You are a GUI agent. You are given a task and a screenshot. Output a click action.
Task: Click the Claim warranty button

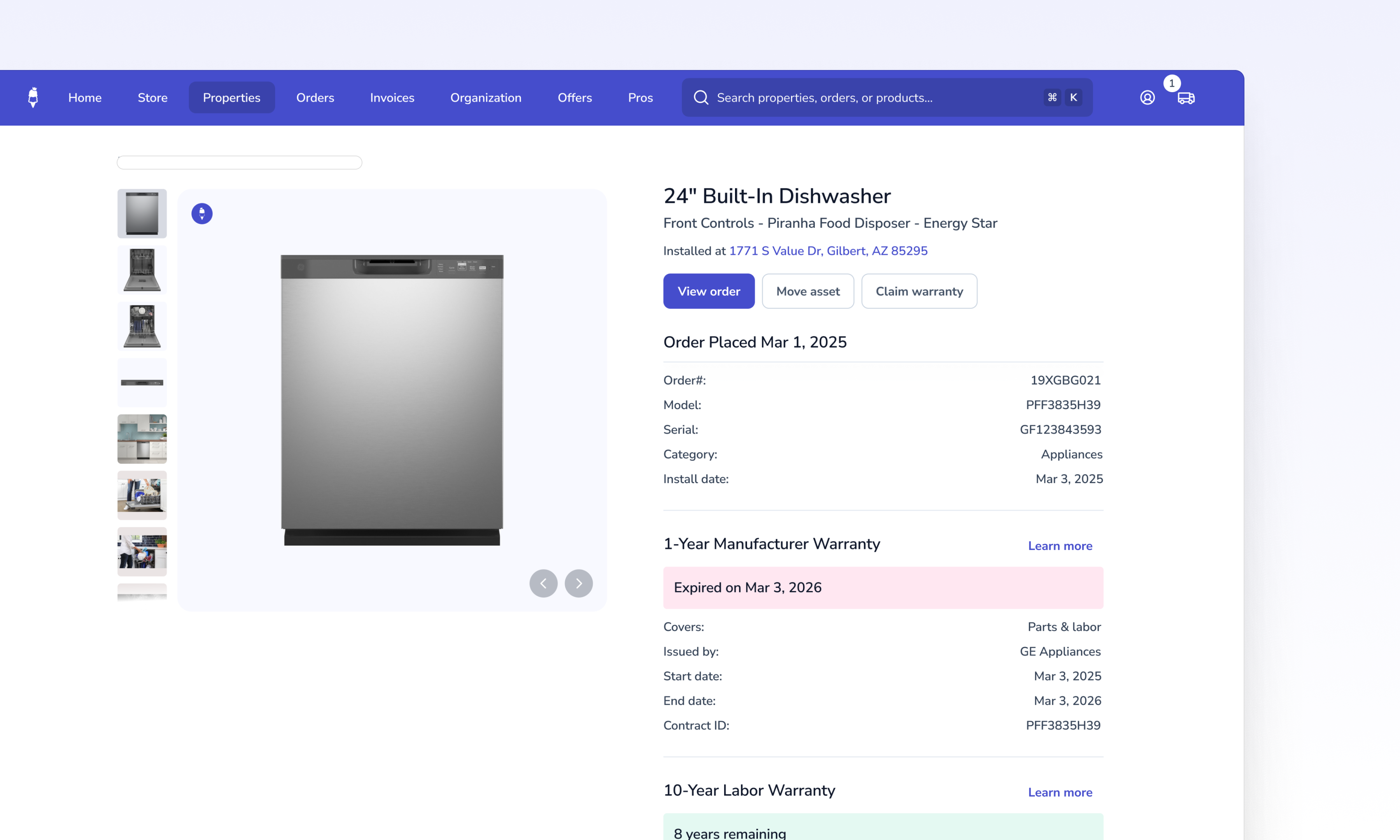click(919, 291)
